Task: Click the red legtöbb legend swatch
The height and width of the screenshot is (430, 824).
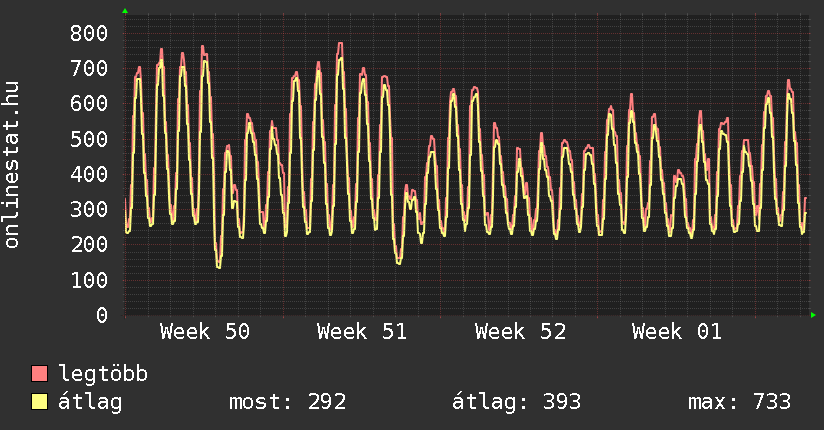Action: (x=40, y=374)
